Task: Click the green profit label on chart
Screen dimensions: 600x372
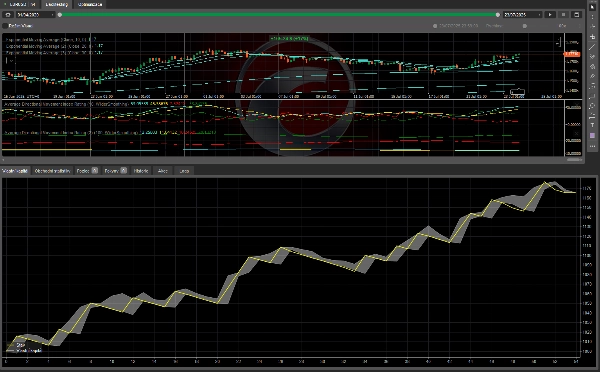Action: 289,38
